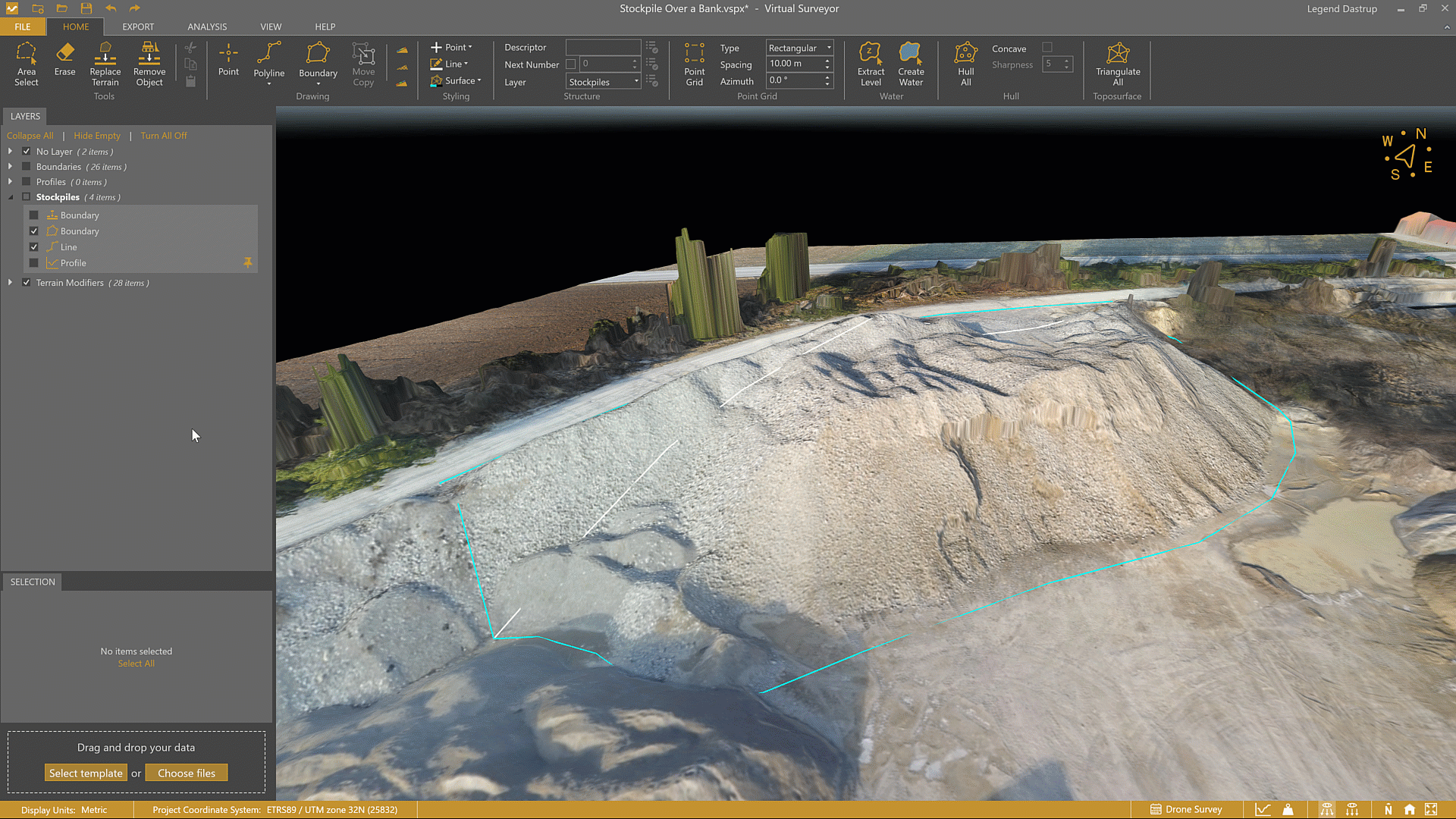This screenshot has height=819, width=1456.
Task: Click the Turn All Off link
Action: coord(163,136)
